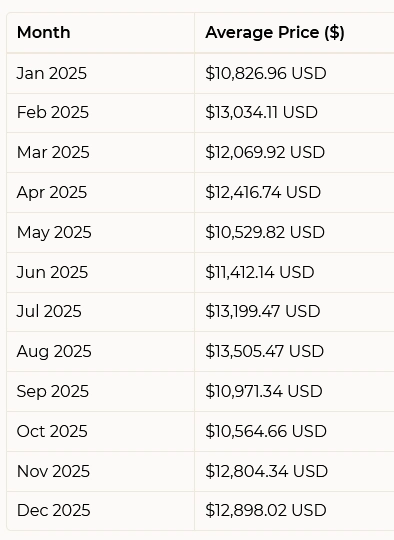Select the Jul 2025 row label
This screenshot has height=540, width=394.
coord(49,312)
